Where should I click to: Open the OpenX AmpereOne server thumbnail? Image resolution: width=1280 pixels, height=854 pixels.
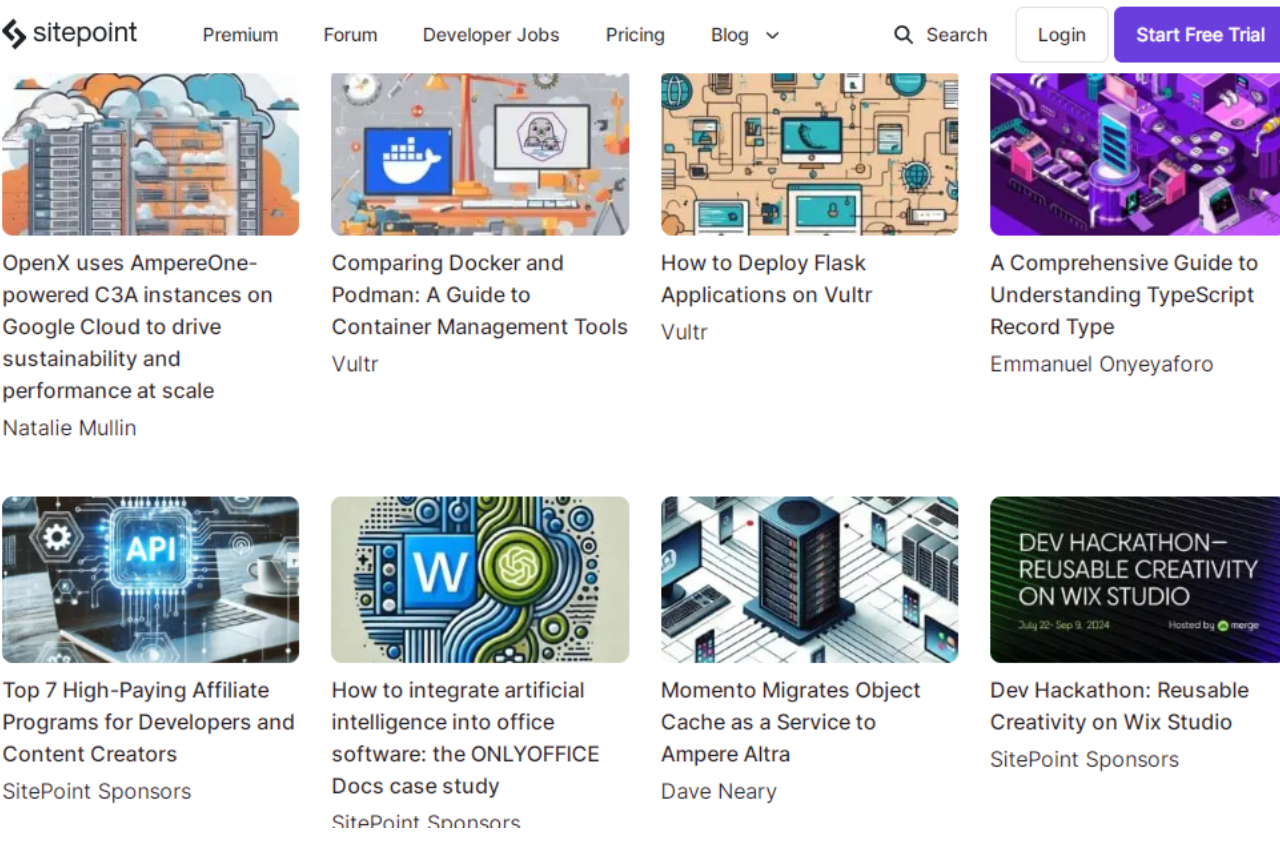150,154
